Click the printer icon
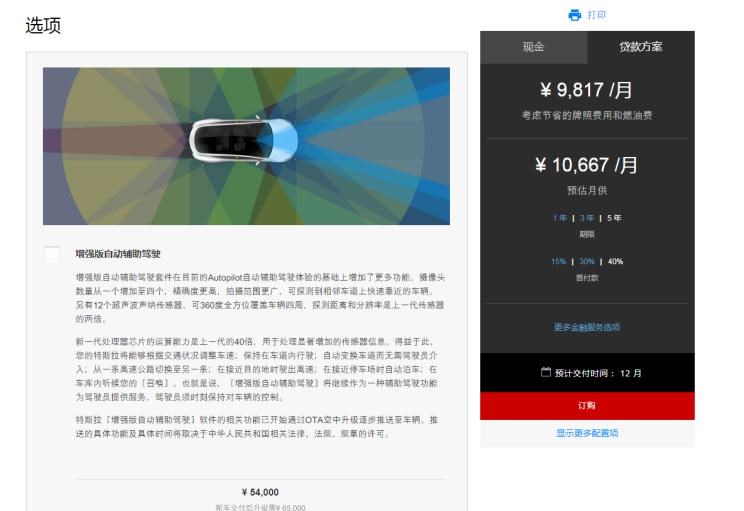This screenshot has width=744, height=511. [575, 15]
